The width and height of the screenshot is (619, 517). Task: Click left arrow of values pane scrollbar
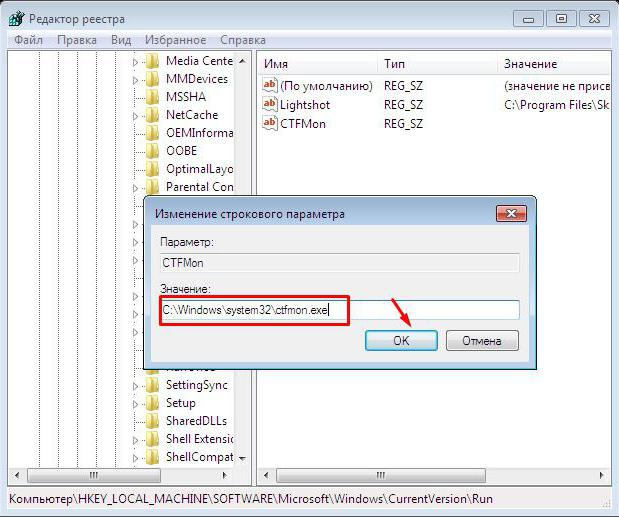pyautogui.click(x=266, y=475)
